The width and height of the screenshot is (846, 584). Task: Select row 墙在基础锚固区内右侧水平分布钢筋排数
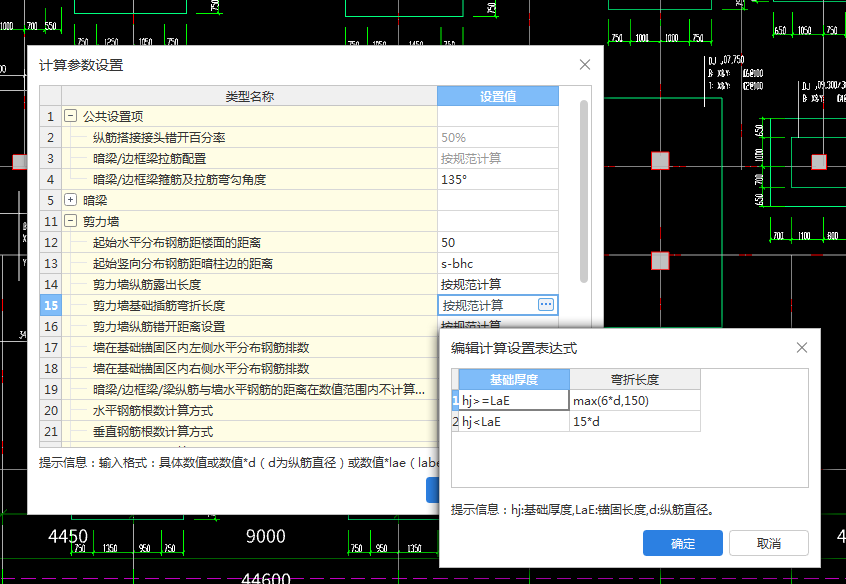(x=249, y=369)
